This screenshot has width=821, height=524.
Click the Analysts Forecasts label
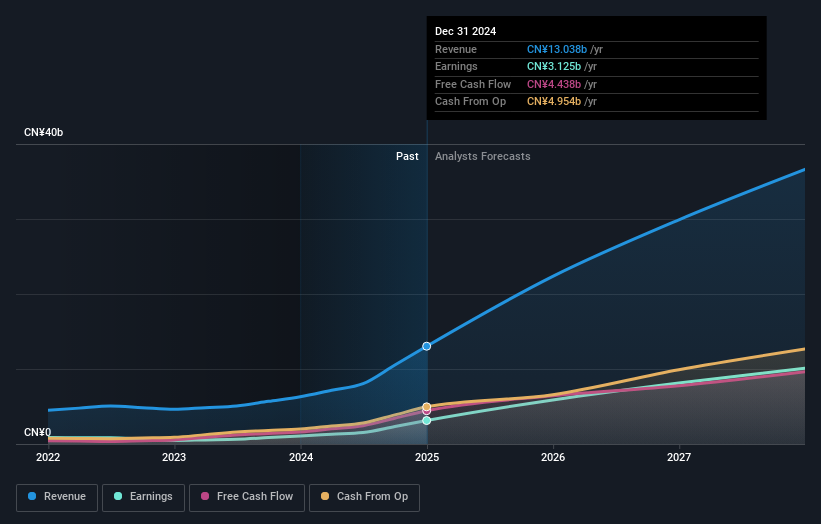click(483, 156)
